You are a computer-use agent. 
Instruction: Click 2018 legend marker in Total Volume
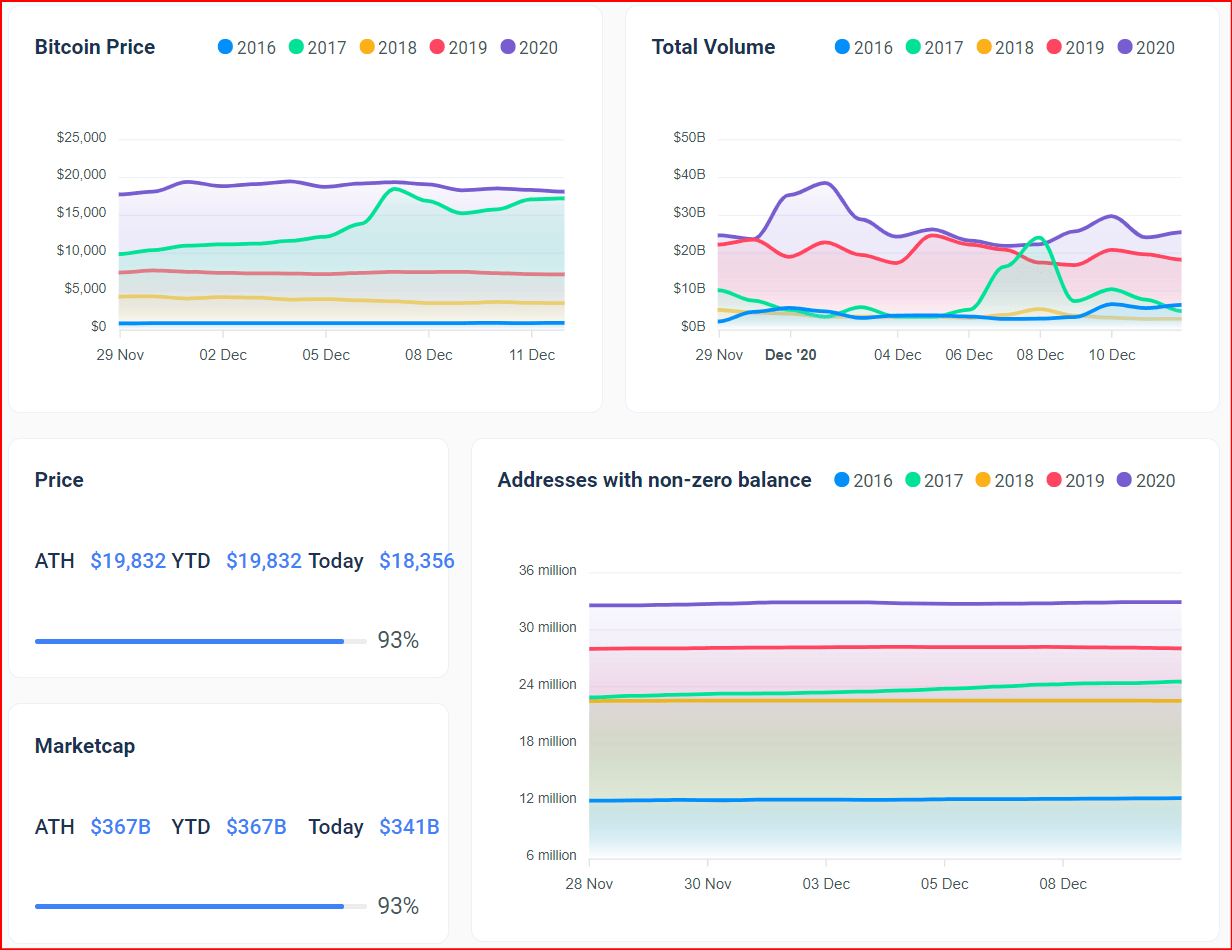[983, 47]
